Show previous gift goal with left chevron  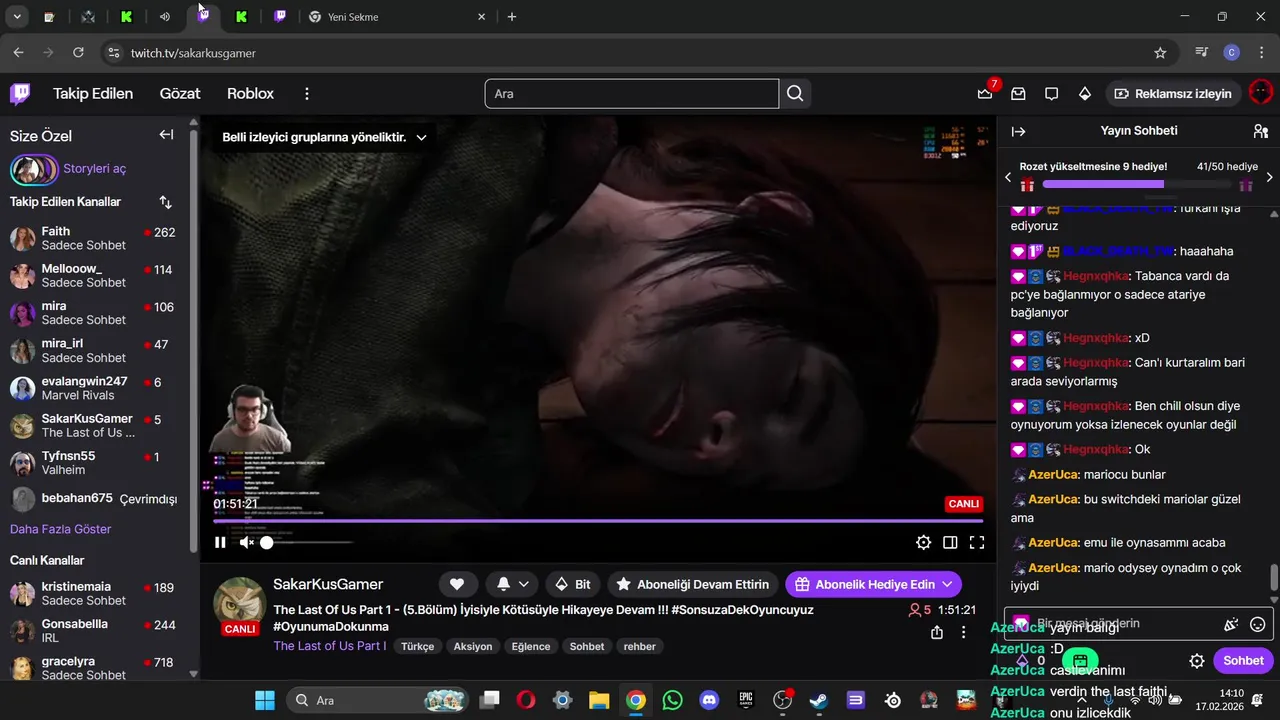point(1008,177)
